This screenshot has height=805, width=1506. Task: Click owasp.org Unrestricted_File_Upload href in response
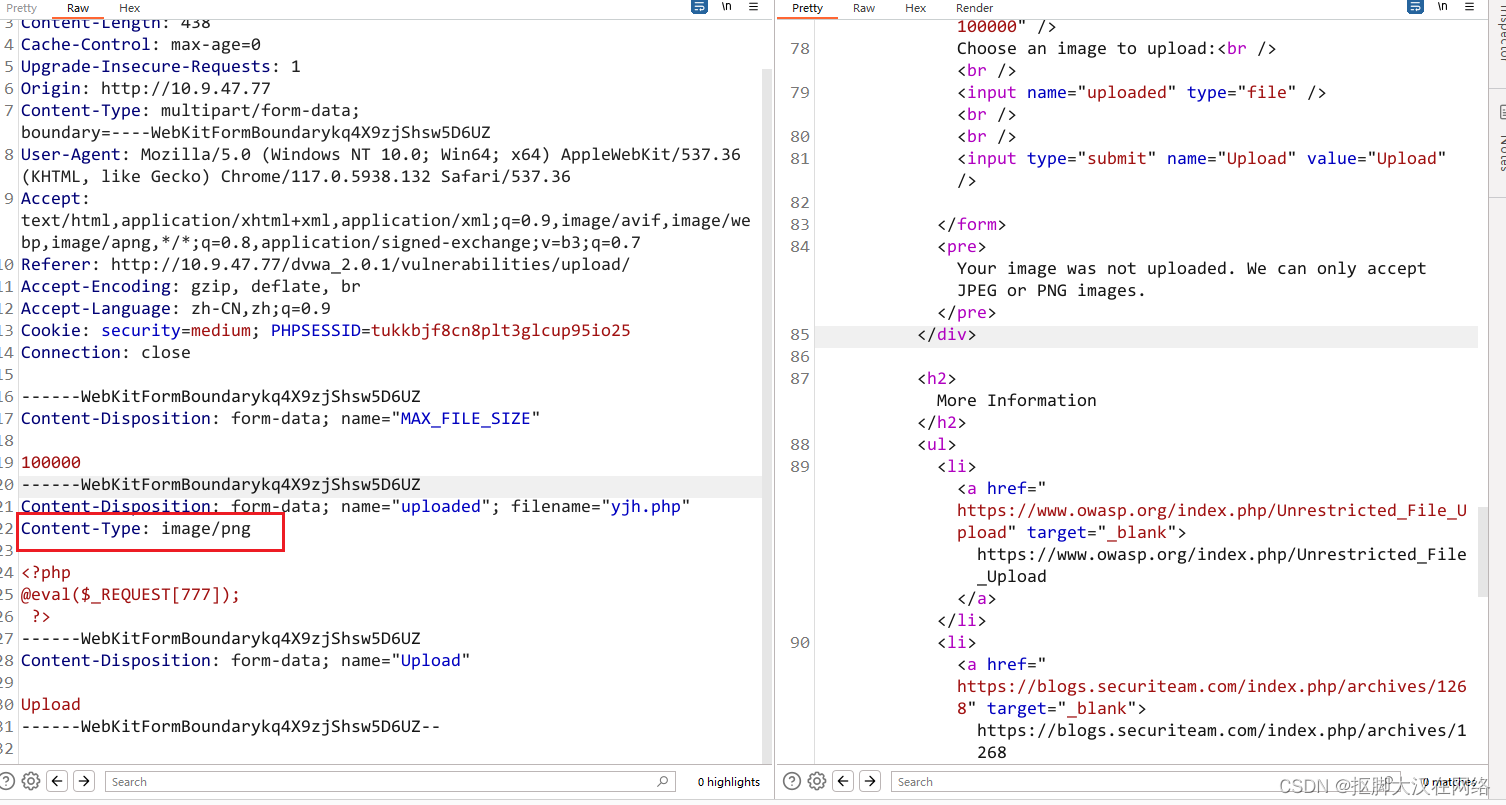pyautogui.click(x=1212, y=521)
